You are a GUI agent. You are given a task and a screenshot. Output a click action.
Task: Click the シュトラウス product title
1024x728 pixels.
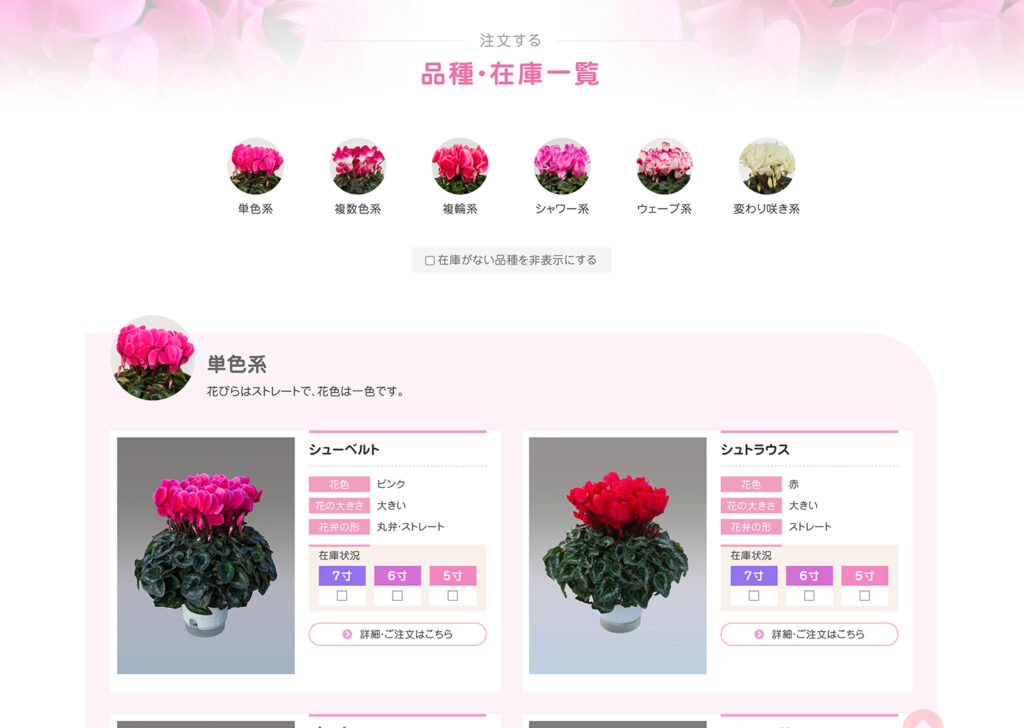(755, 449)
